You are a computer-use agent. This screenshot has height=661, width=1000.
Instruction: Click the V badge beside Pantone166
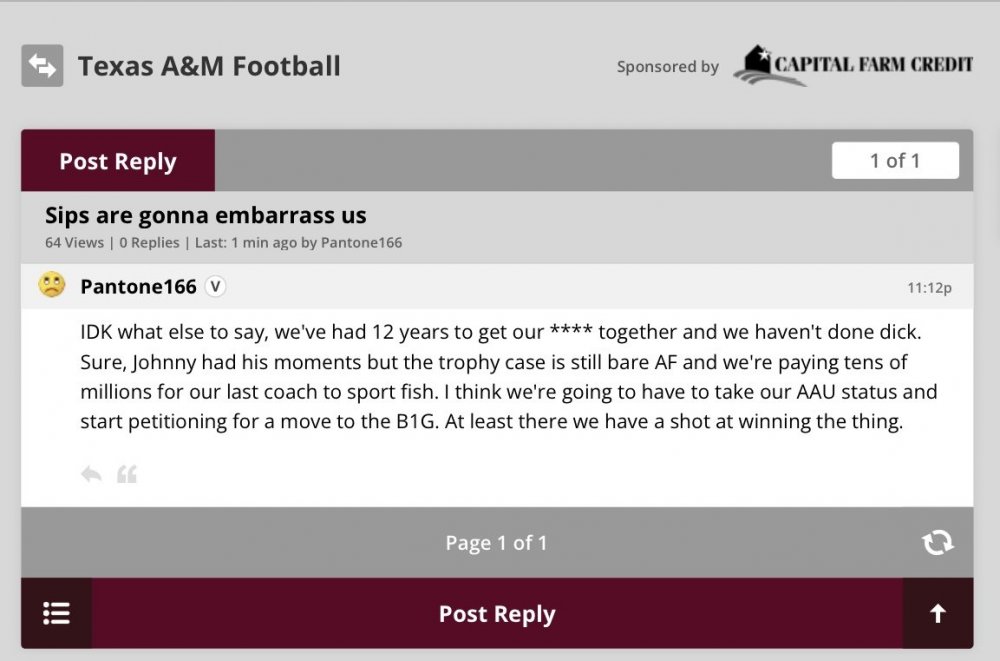[x=215, y=287]
